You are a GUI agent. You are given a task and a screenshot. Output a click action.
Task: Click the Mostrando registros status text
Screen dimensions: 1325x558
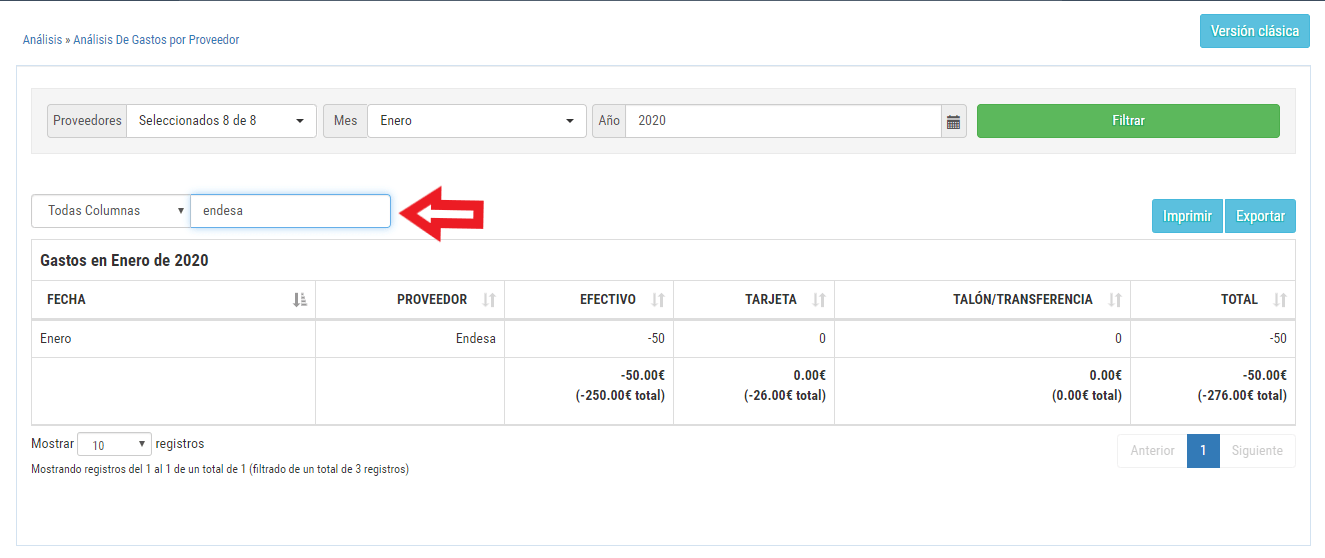pos(220,469)
